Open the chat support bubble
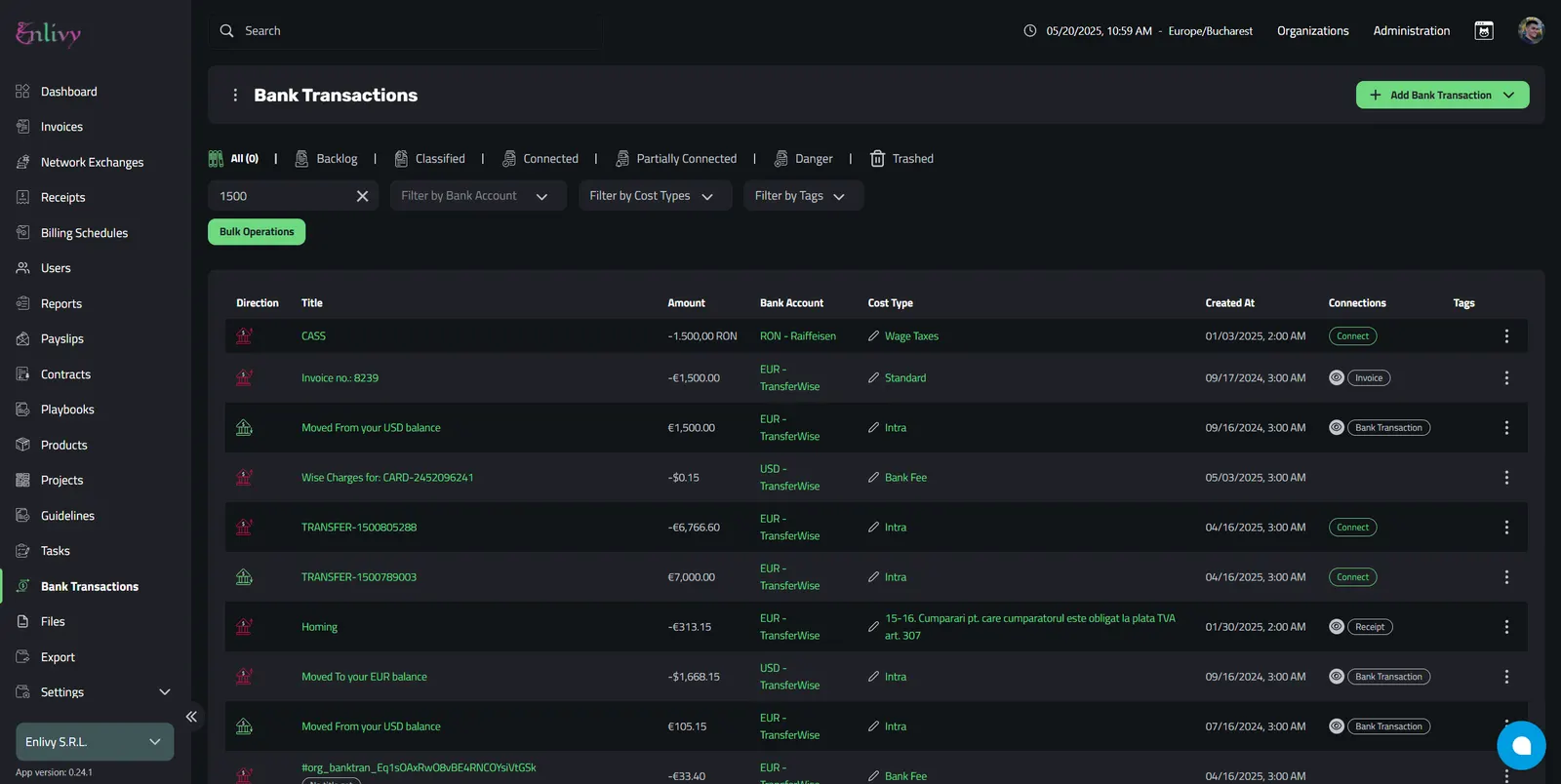 click(x=1521, y=746)
